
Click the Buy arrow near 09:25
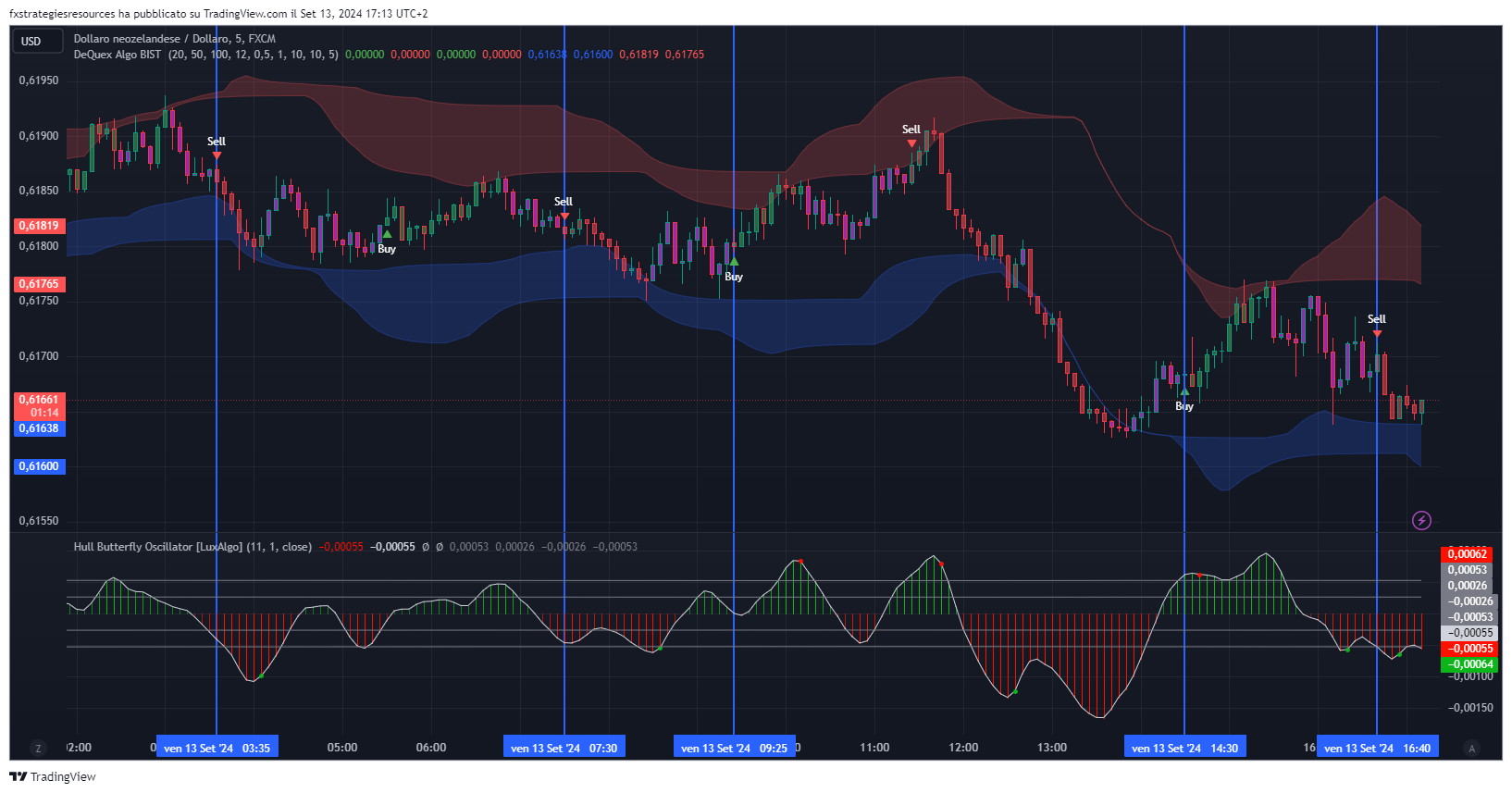pyautogui.click(x=734, y=262)
